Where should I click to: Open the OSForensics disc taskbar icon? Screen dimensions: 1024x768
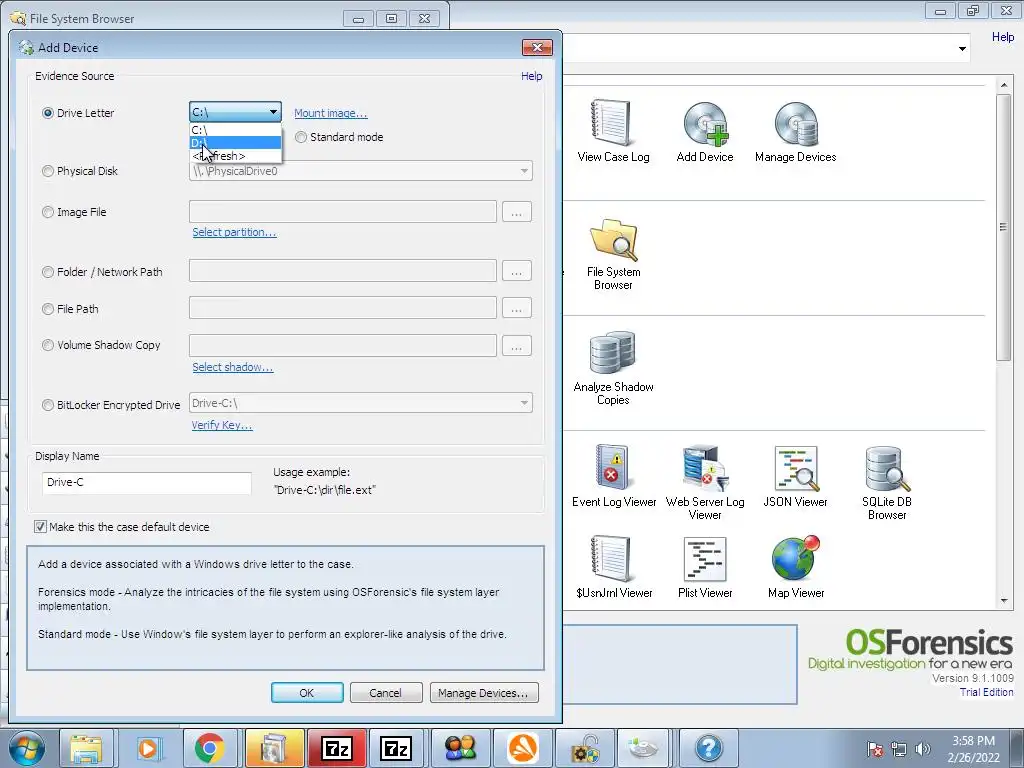(x=645, y=748)
